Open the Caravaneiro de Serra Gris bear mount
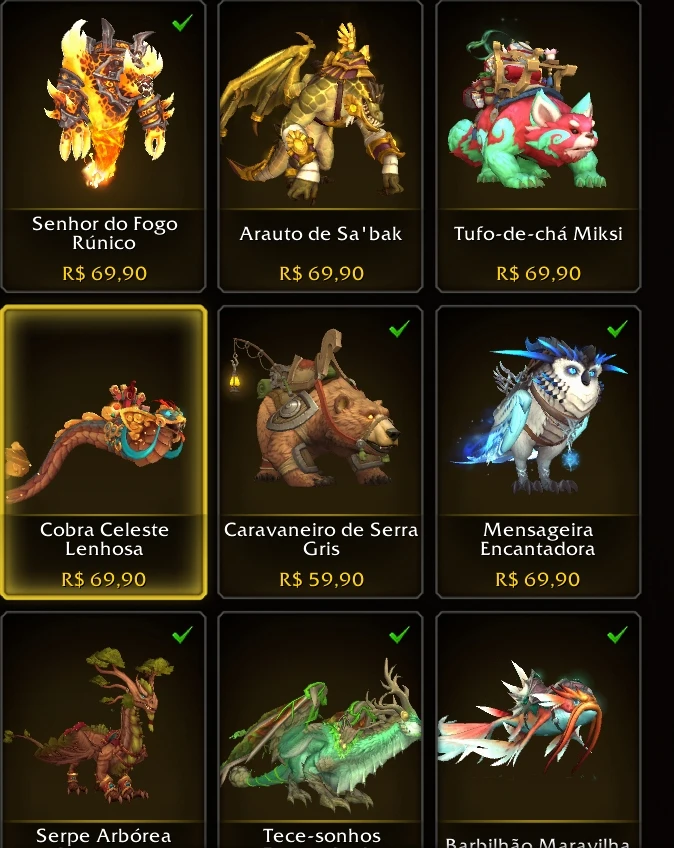Image resolution: width=674 pixels, height=848 pixels. [x=320, y=452]
